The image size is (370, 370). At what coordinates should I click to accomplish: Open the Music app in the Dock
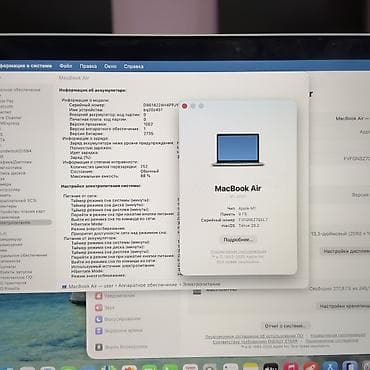click(291, 366)
